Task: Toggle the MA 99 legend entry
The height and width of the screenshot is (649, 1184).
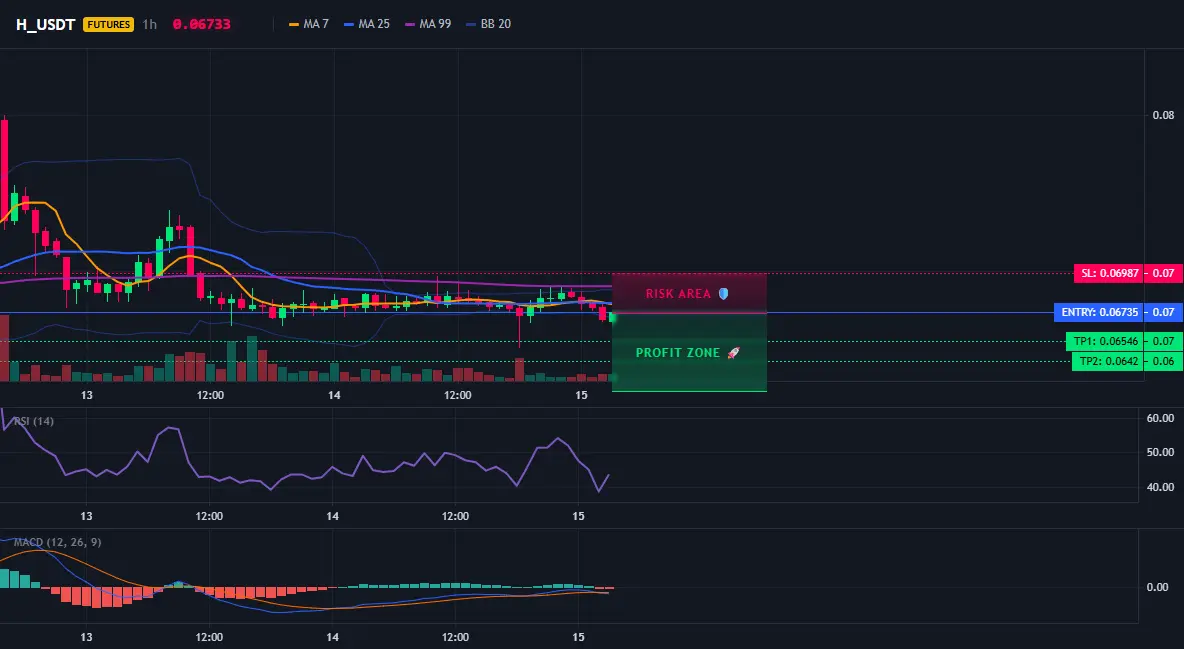Action: pyautogui.click(x=428, y=24)
